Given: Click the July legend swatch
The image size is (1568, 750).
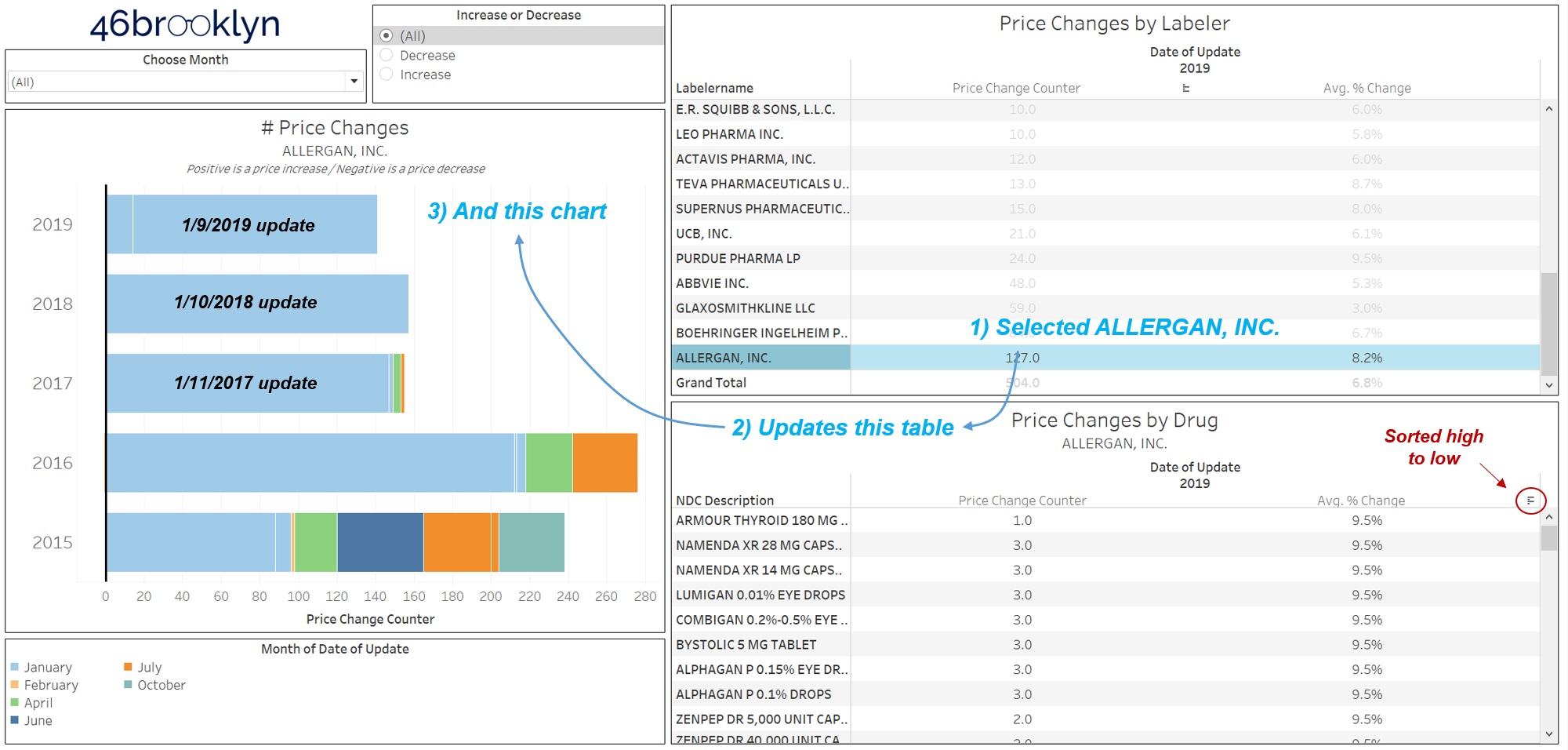Looking at the screenshot, I should click(x=128, y=667).
